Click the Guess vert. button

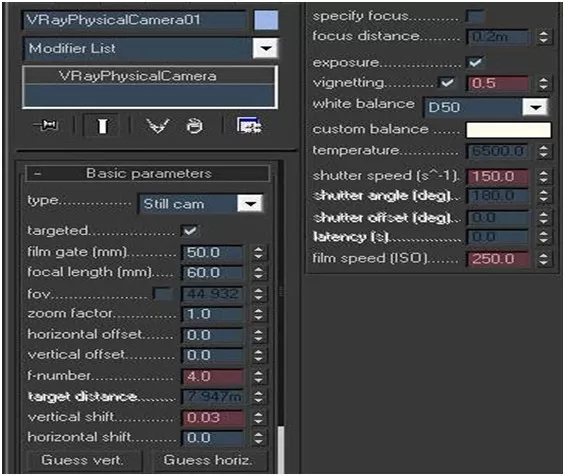point(83,460)
